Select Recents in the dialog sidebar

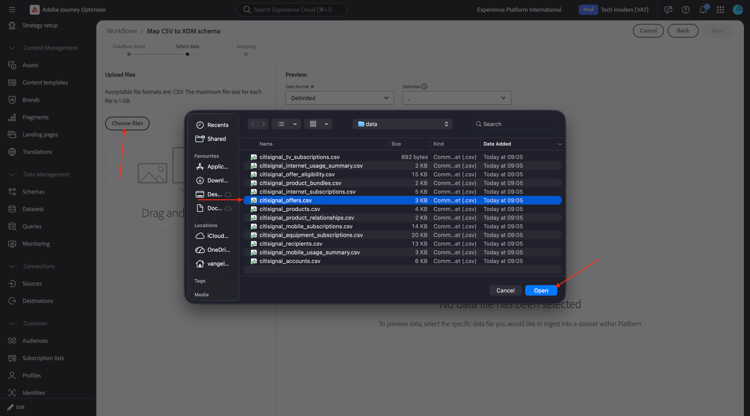(212, 125)
